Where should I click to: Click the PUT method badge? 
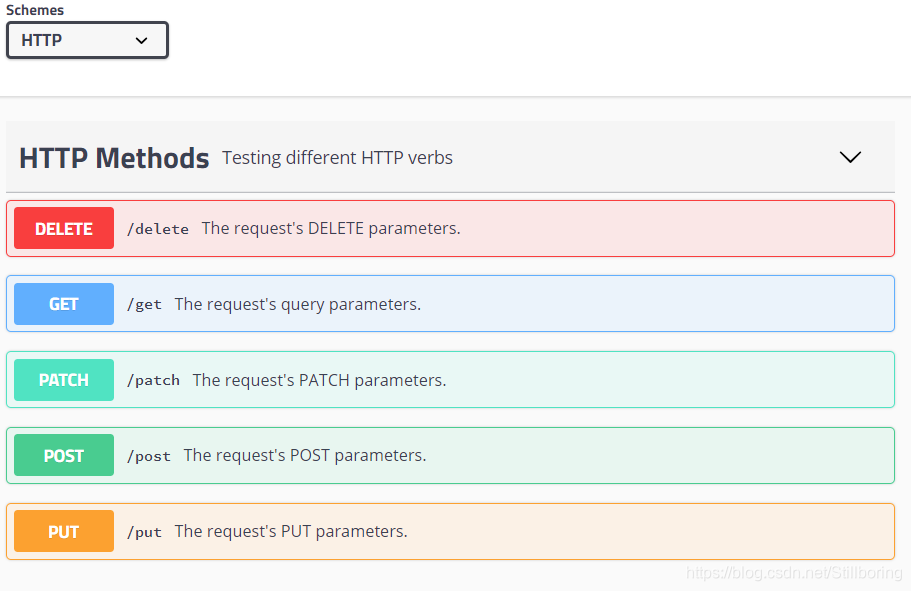pyautogui.click(x=63, y=531)
